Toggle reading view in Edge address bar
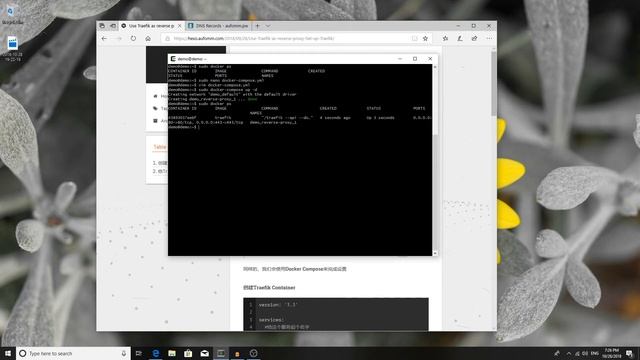This screenshot has height=360, width=640. 415,38
